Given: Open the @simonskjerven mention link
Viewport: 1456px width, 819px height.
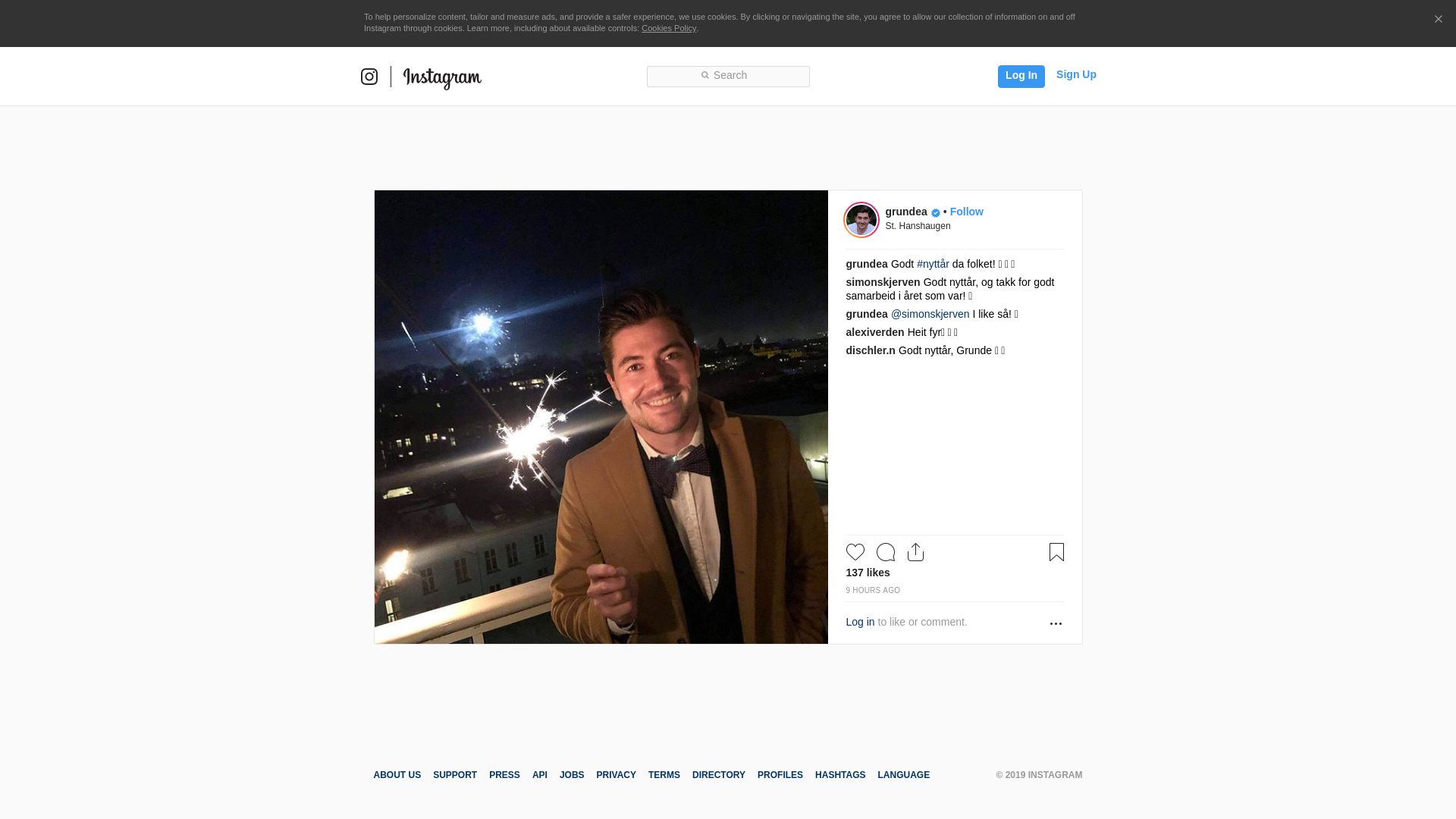Looking at the screenshot, I should click(930, 314).
